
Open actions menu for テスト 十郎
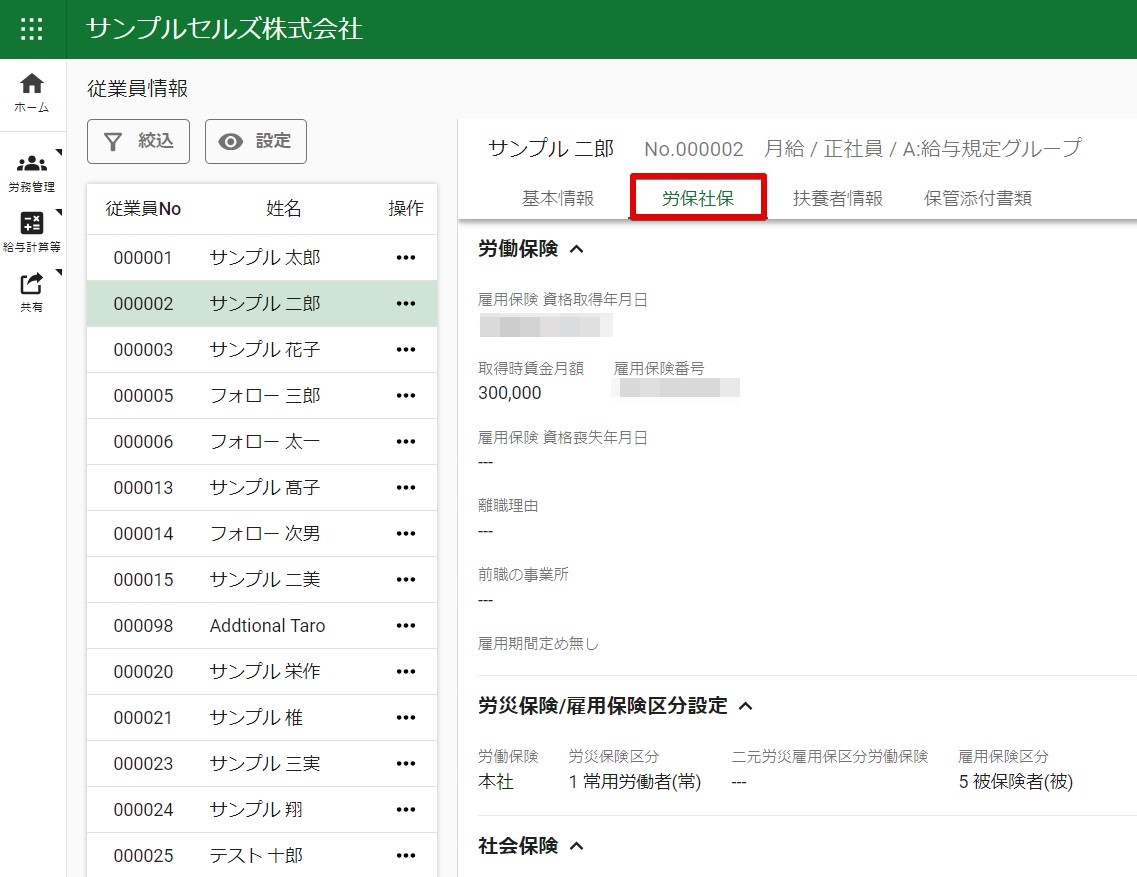click(406, 856)
